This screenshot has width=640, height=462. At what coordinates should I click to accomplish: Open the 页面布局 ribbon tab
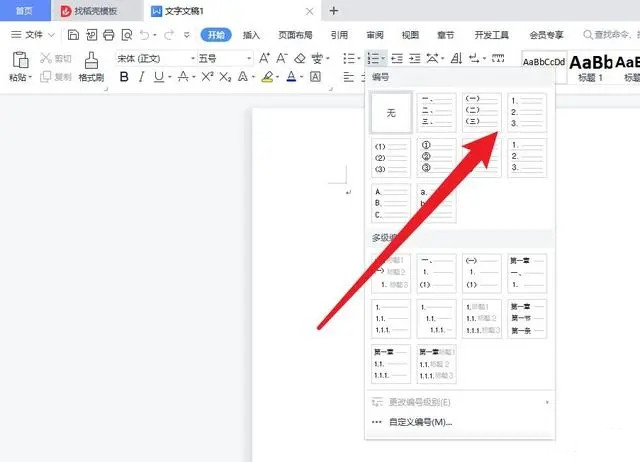295,35
